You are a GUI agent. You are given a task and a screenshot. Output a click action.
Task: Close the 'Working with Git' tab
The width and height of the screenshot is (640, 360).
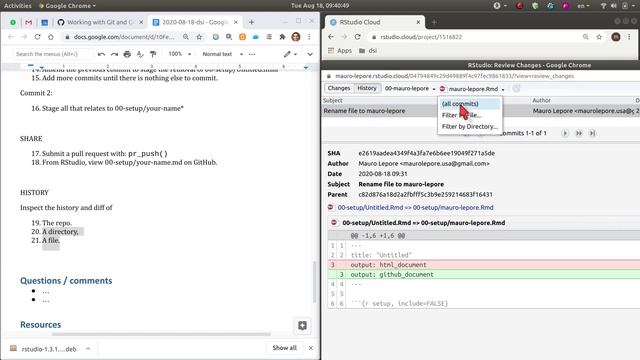[141, 22]
